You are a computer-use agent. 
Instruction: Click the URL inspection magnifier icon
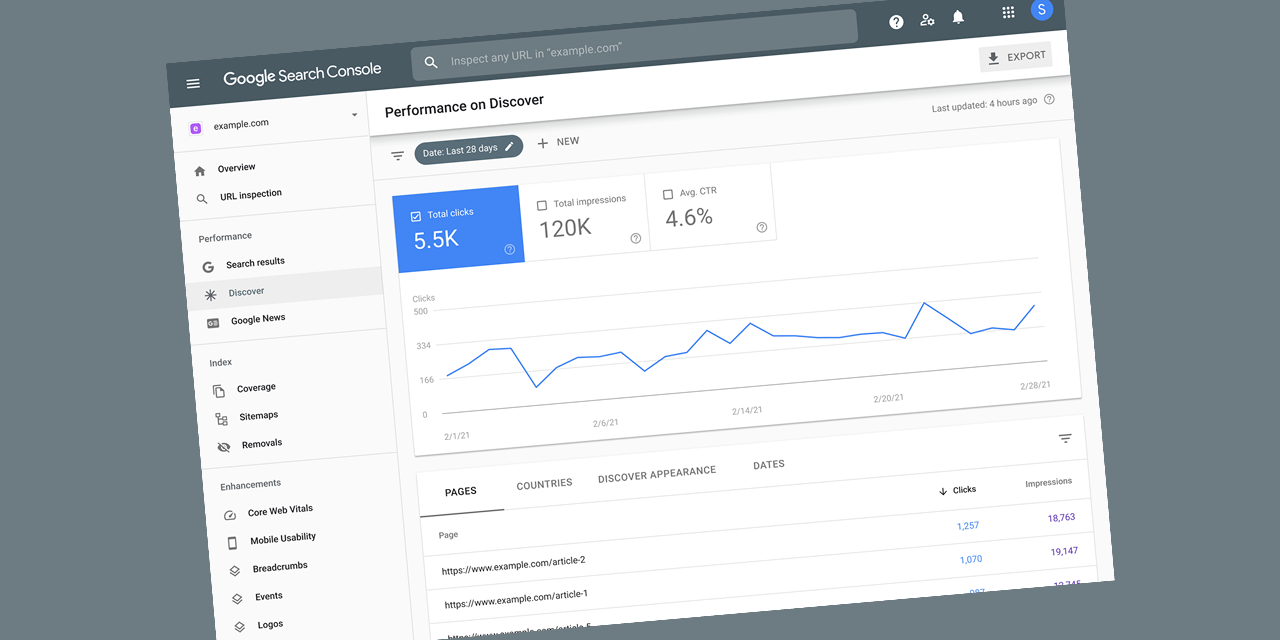[202, 198]
